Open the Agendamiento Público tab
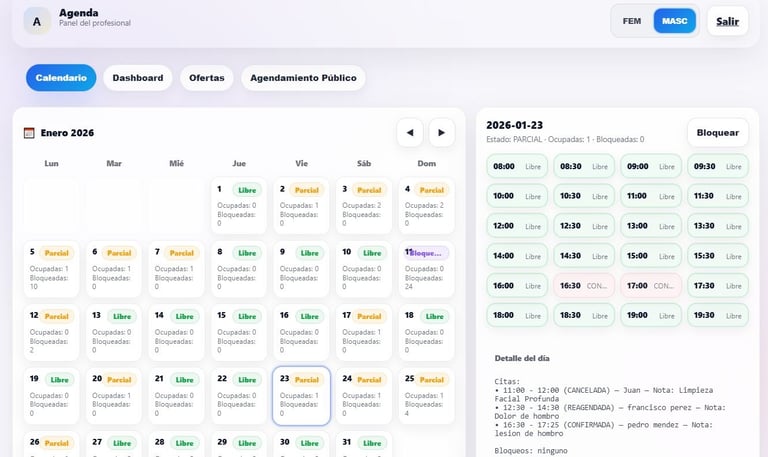The width and height of the screenshot is (768, 457). (303, 77)
